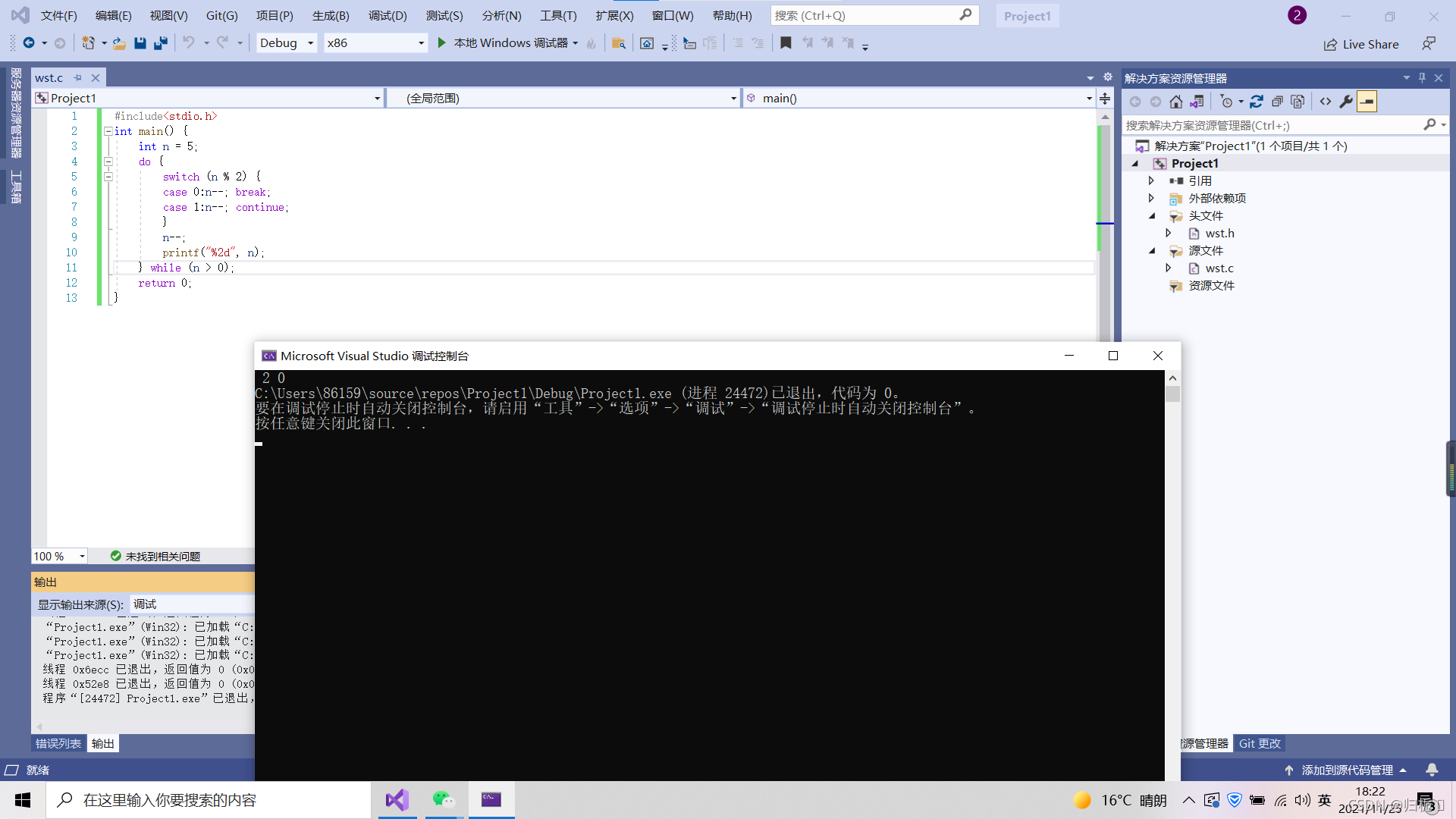Click View Code angle-brackets icon
This screenshot has width=1456, height=819.
pos(1326,102)
